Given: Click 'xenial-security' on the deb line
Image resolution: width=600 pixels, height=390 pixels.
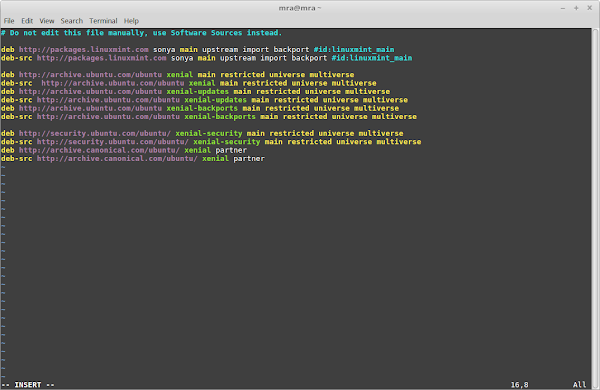Looking at the screenshot, I should 209,134.
